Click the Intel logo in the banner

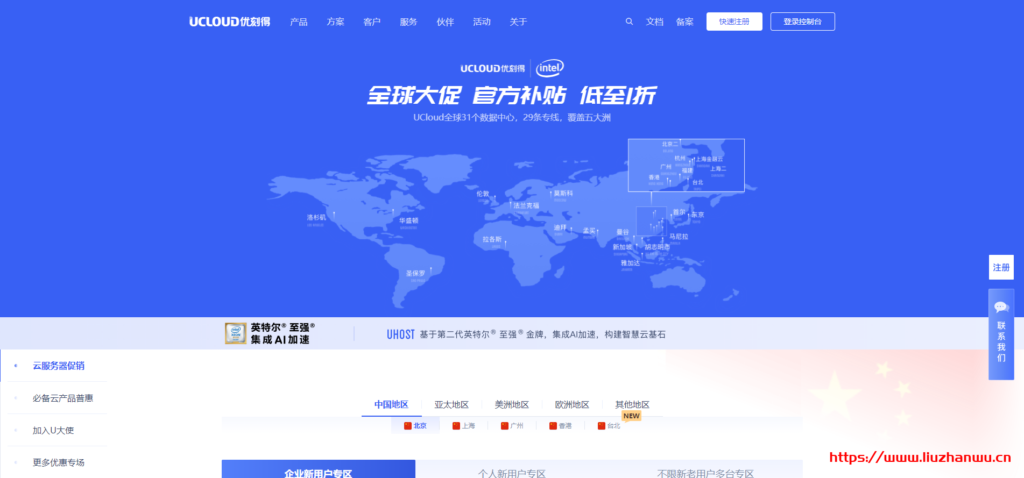pos(549,68)
